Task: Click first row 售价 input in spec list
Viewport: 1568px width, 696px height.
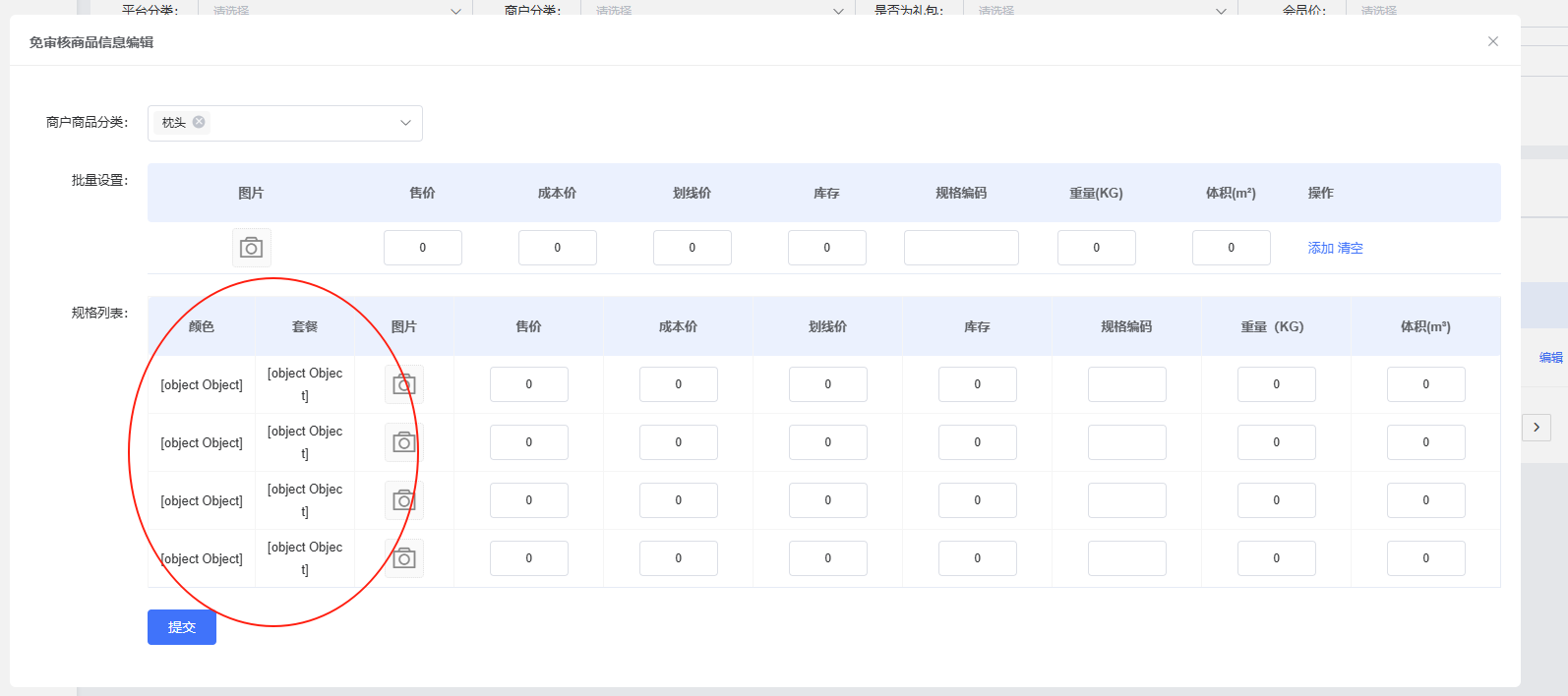Action: click(x=529, y=384)
